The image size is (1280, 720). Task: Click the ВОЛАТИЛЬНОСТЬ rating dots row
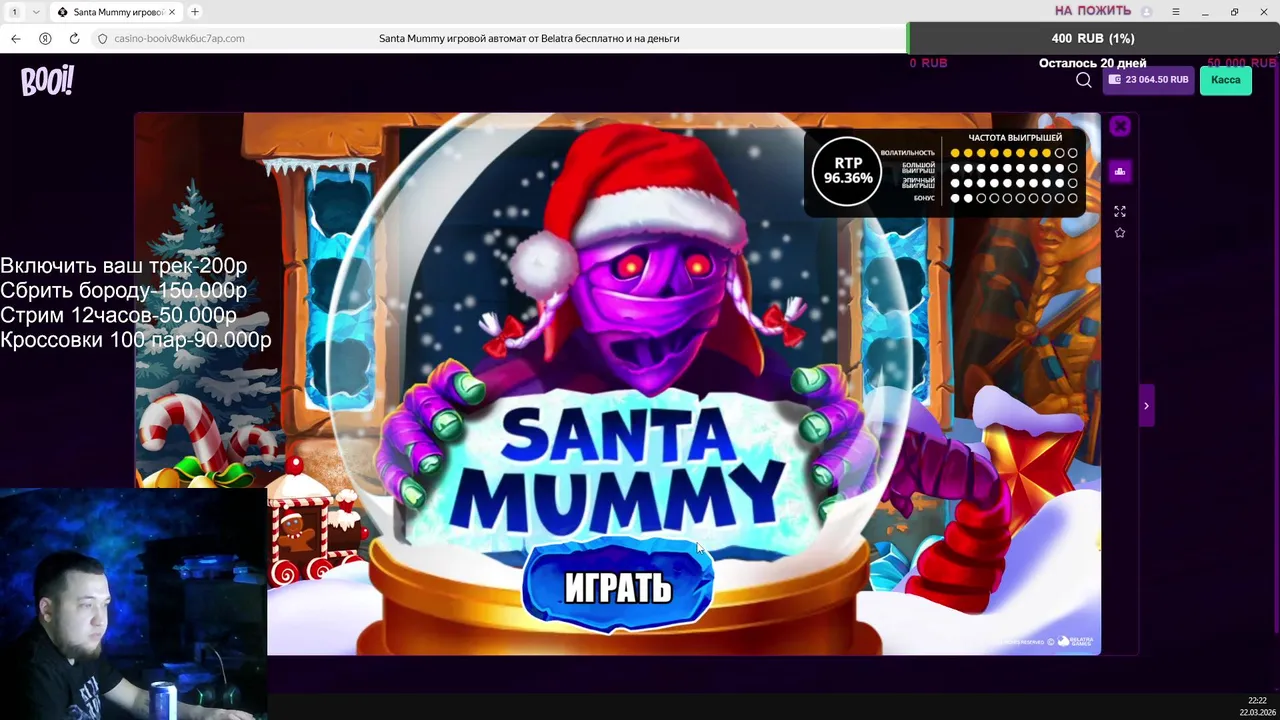point(1014,153)
